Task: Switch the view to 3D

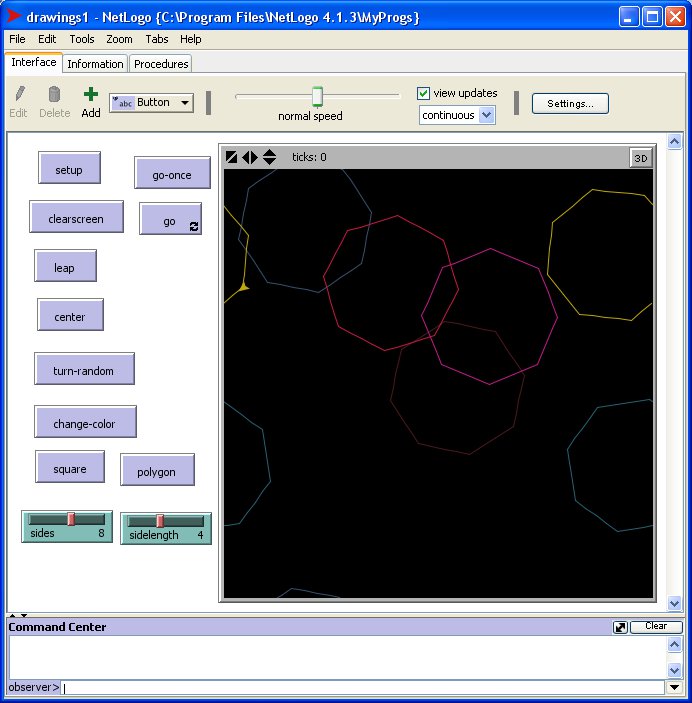Action: pyautogui.click(x=640, y=158)
